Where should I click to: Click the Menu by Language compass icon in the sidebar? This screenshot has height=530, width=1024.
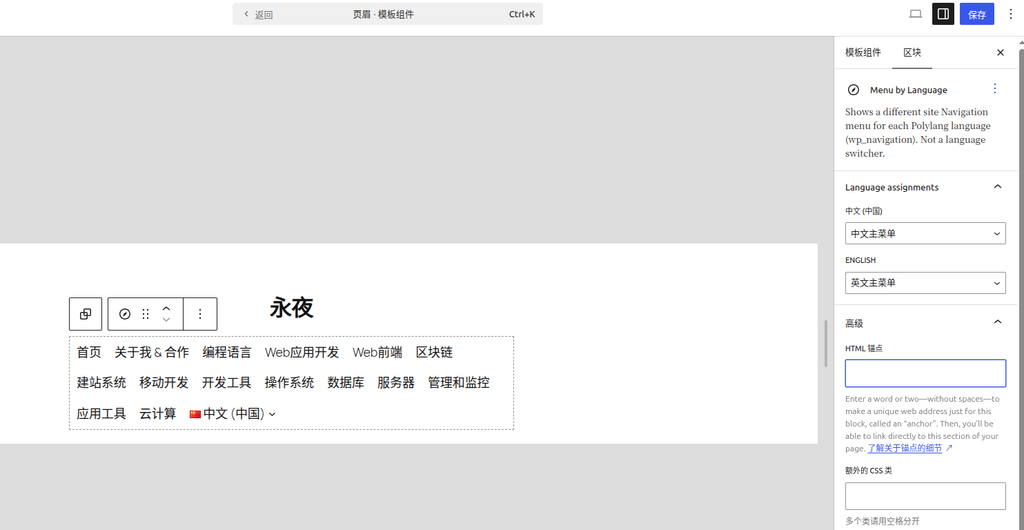[x=853, y=90]
